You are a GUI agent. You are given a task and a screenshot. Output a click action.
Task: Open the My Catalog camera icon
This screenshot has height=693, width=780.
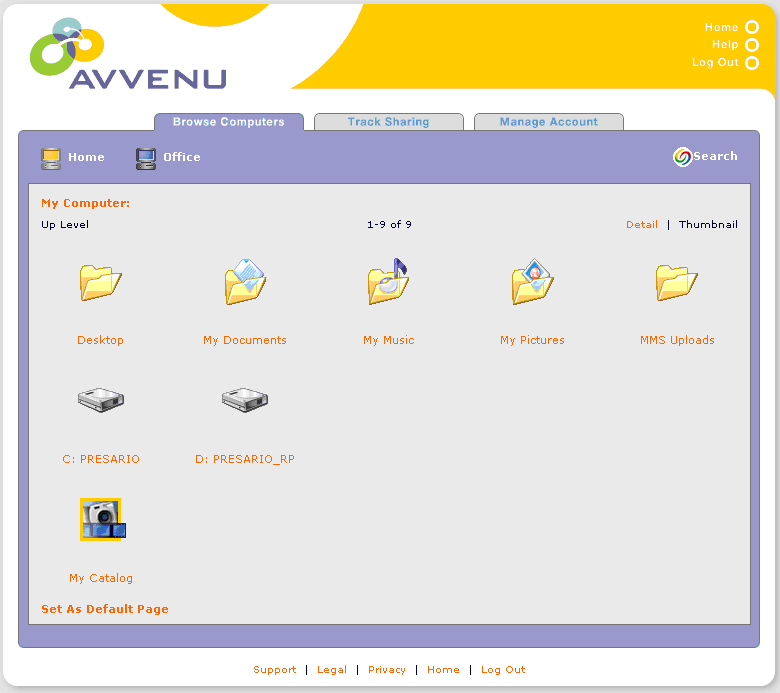pyautogui.click(x=101, y=519)
